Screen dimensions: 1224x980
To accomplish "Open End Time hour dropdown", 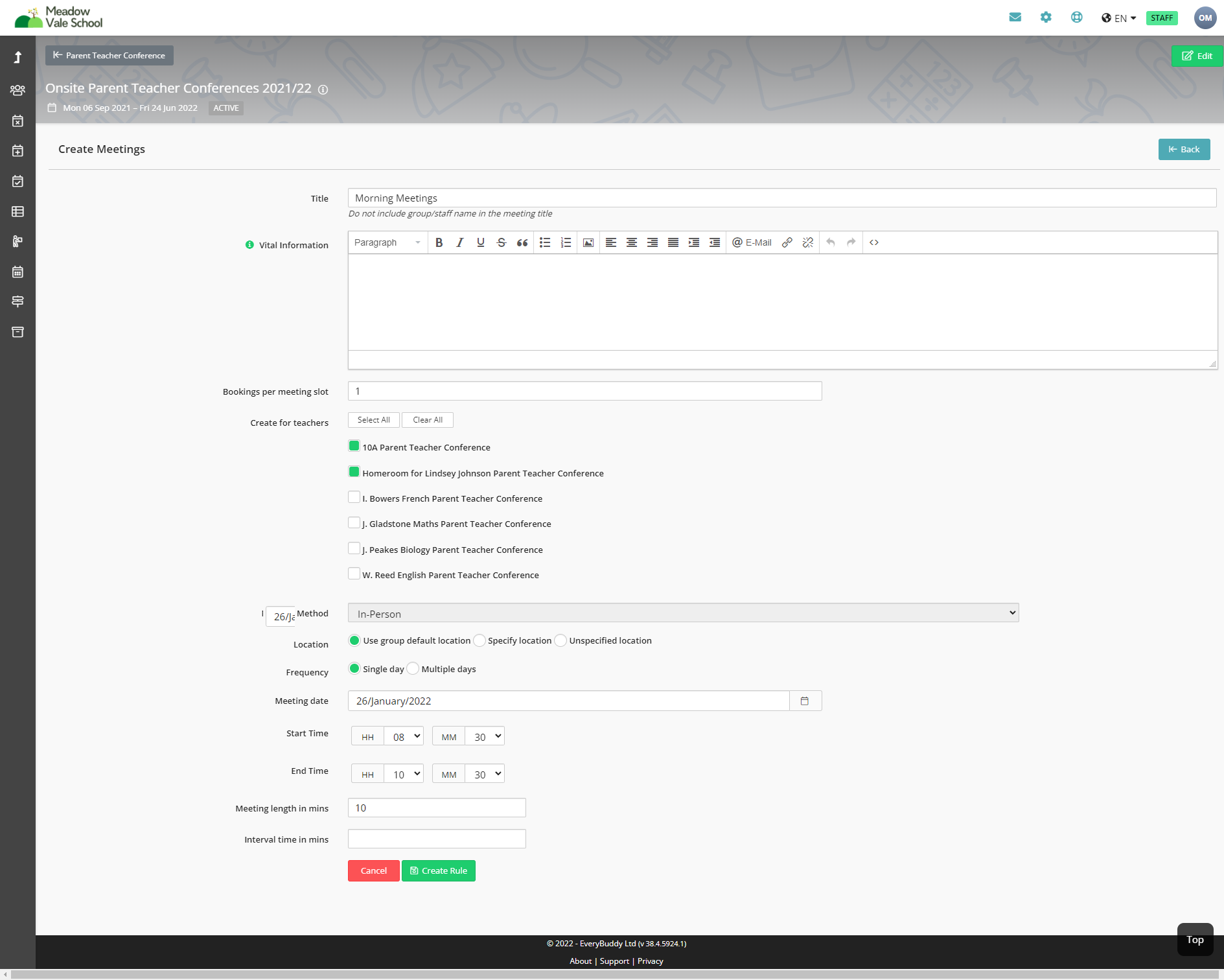I will [x=403, y=774].
